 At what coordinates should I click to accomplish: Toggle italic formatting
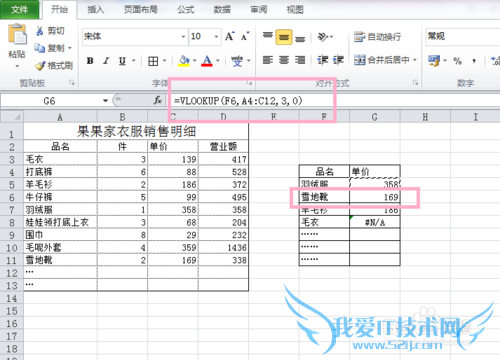pyautogui.click(x=106, y=61)
